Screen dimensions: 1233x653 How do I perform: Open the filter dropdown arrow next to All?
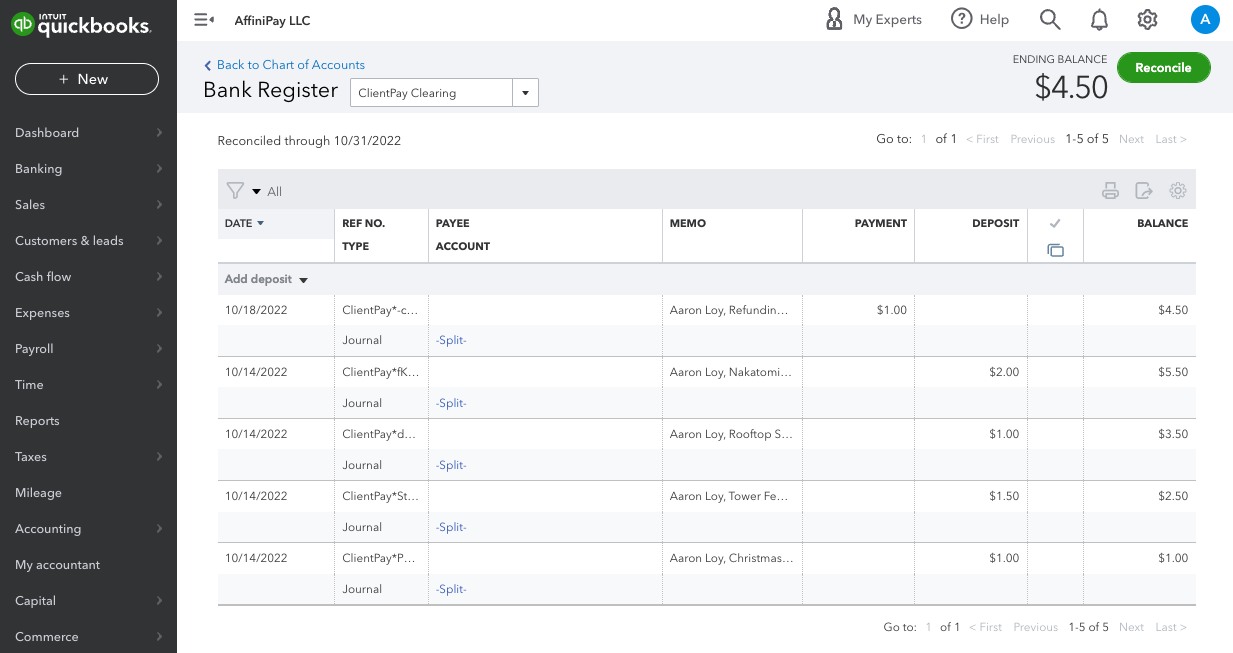[256, 191]
